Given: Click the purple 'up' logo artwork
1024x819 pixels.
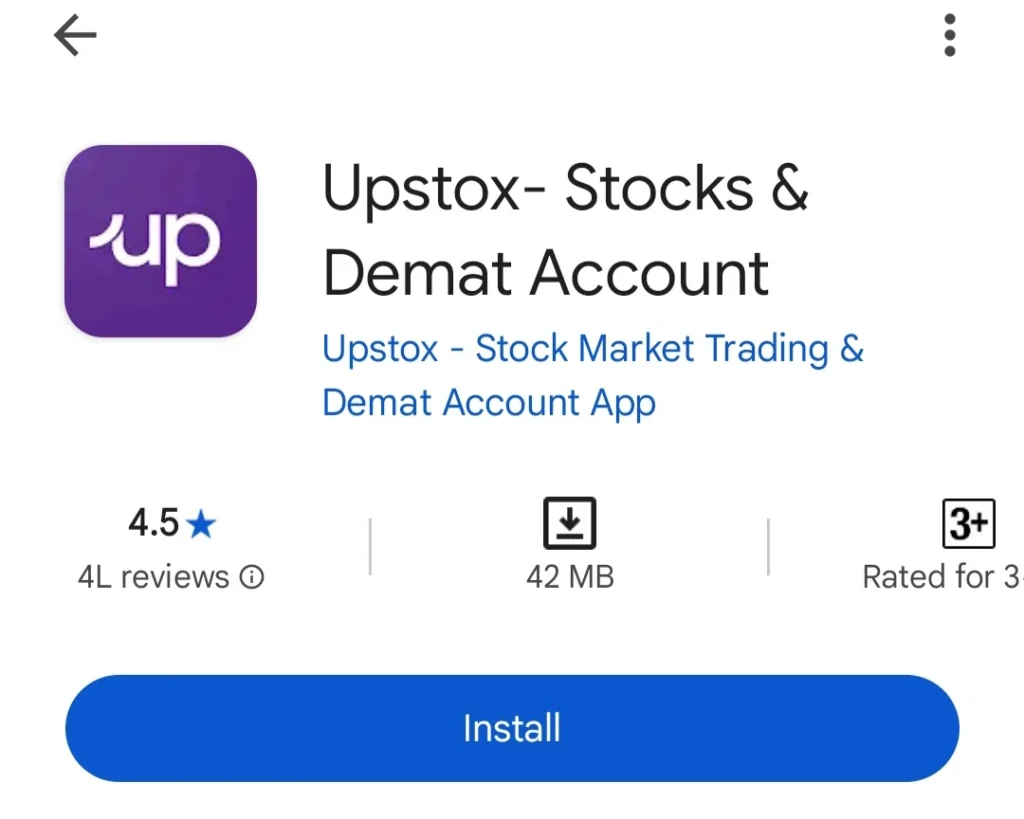Looking at the screenshot, I should click(160, 240).
